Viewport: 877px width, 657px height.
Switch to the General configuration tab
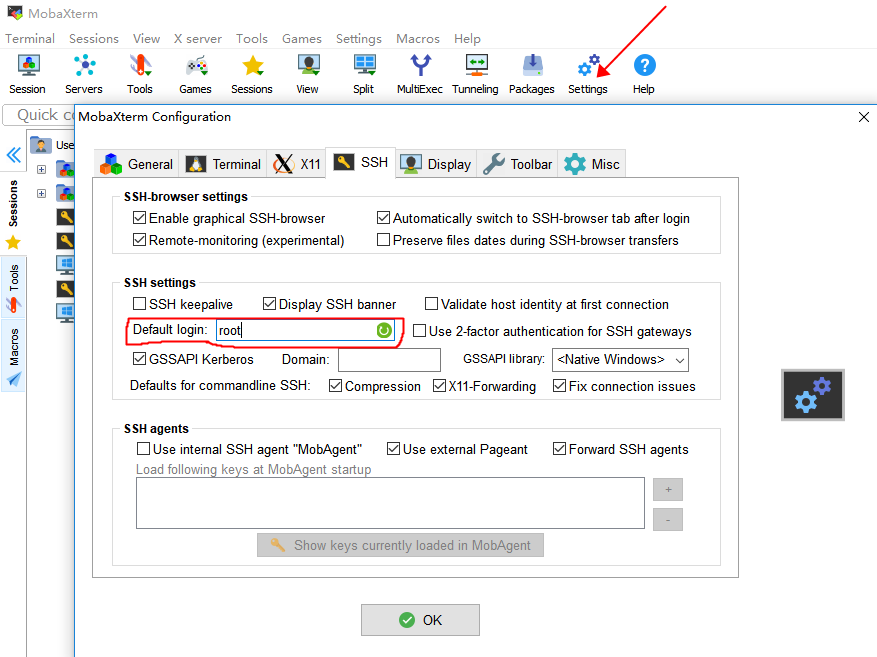tap(136, 164)
